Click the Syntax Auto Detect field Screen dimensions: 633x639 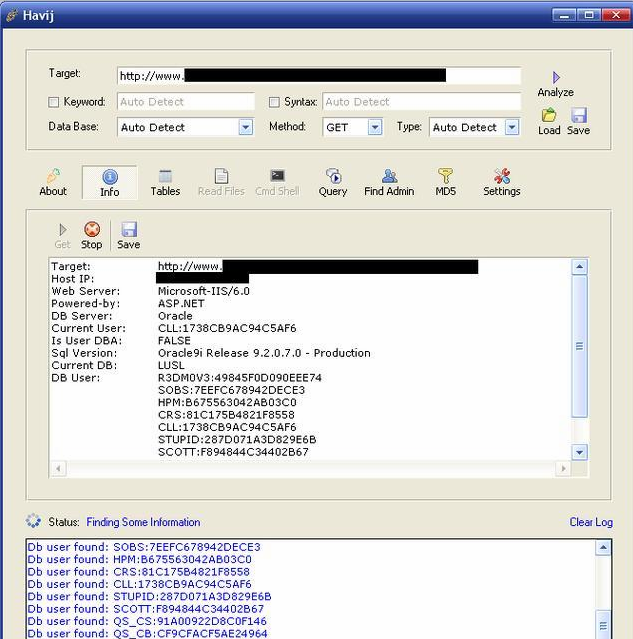point(421,101)
